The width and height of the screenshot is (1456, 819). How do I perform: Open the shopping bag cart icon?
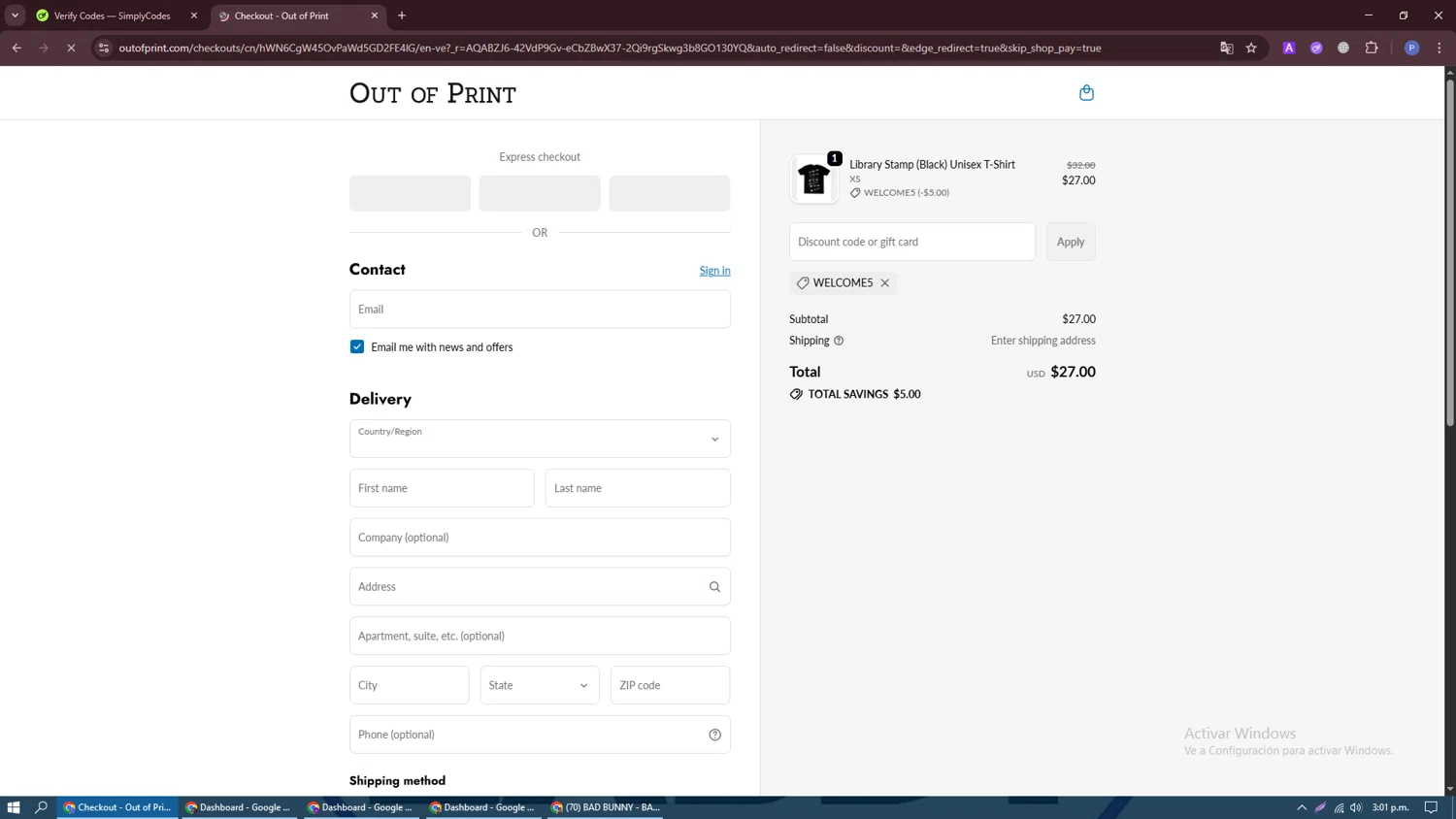click(x=1086, y=92)
